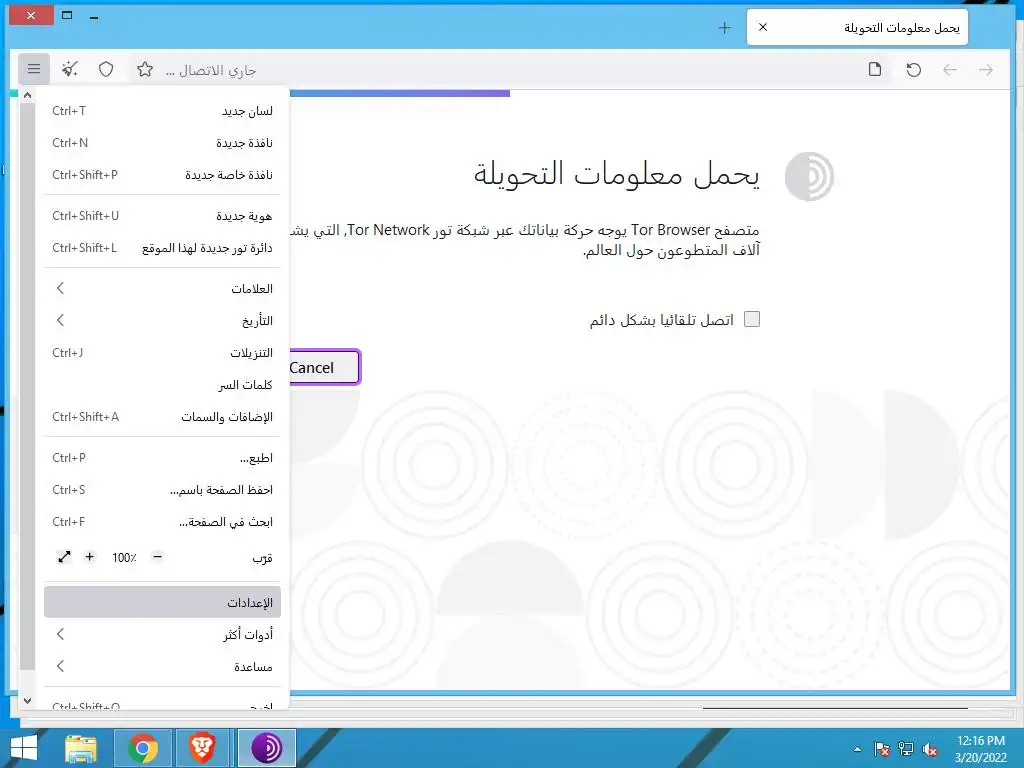Click the New Identity broom icon
The image size is (1024, 768).
(x=70, y=69)
